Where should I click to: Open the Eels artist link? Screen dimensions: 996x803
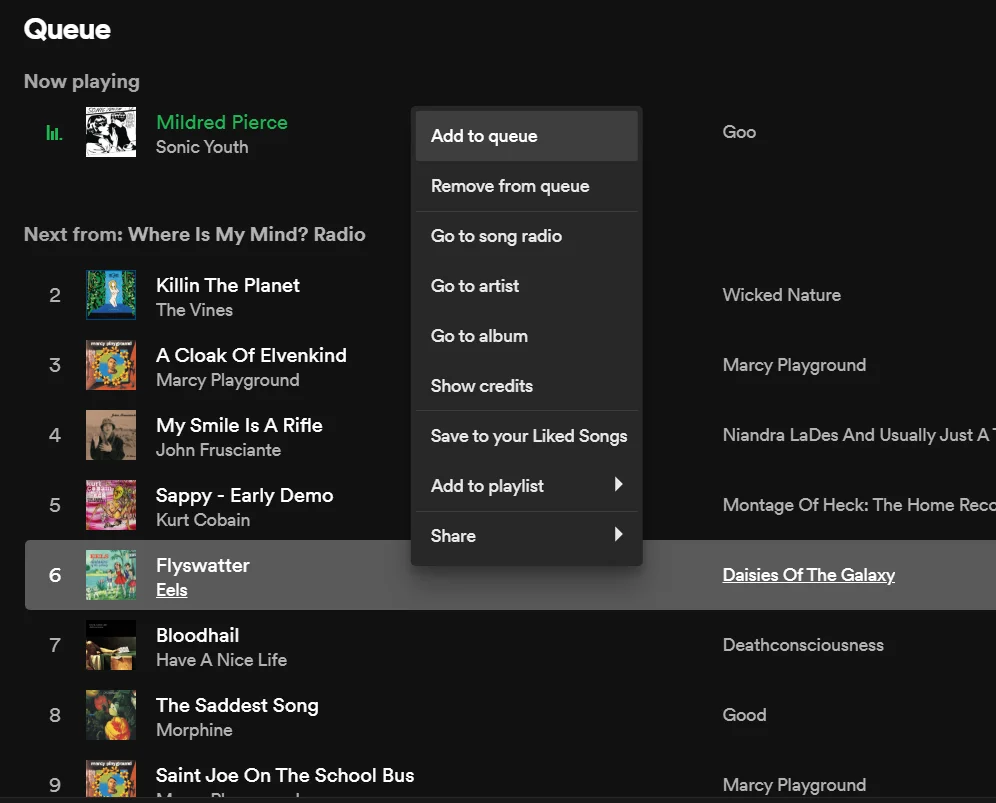tap(172, 590)
